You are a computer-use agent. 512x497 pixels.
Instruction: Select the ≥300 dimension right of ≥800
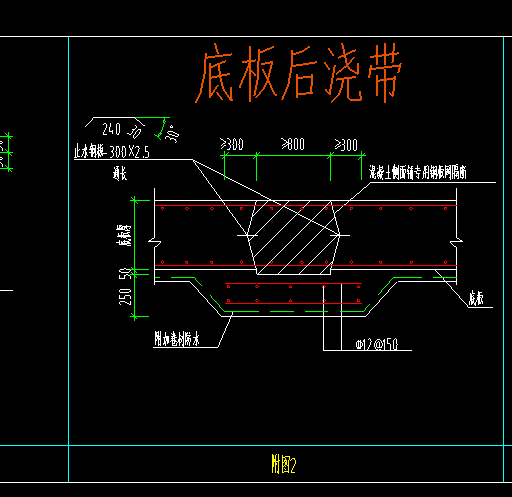[346, 145]
